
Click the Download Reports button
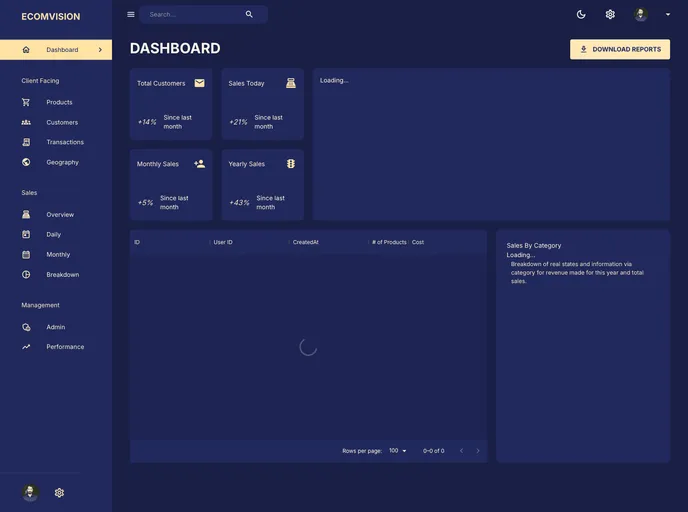click(x=620, y=49)
